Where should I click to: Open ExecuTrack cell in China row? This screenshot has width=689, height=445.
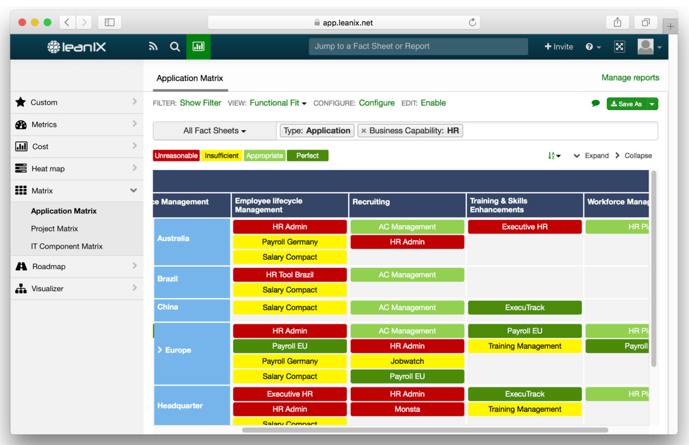pos(525,308)
